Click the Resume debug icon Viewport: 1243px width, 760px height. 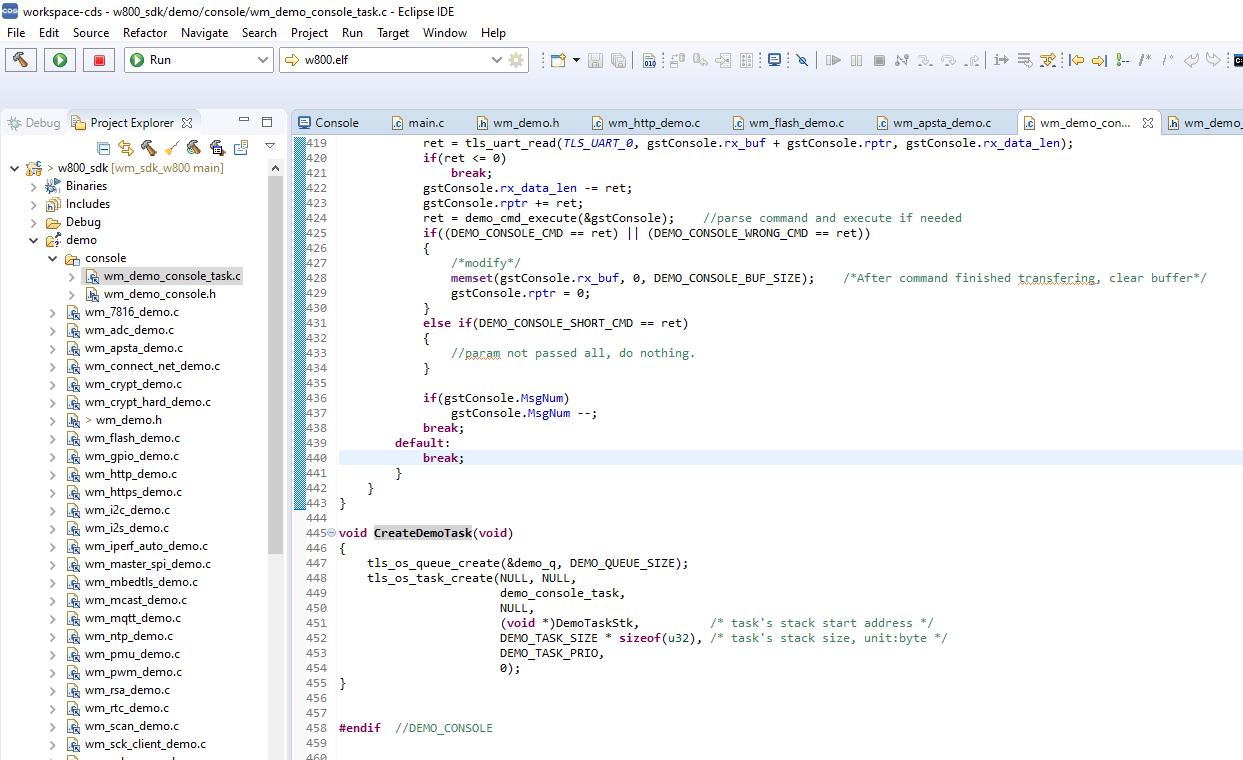(833, 60)
